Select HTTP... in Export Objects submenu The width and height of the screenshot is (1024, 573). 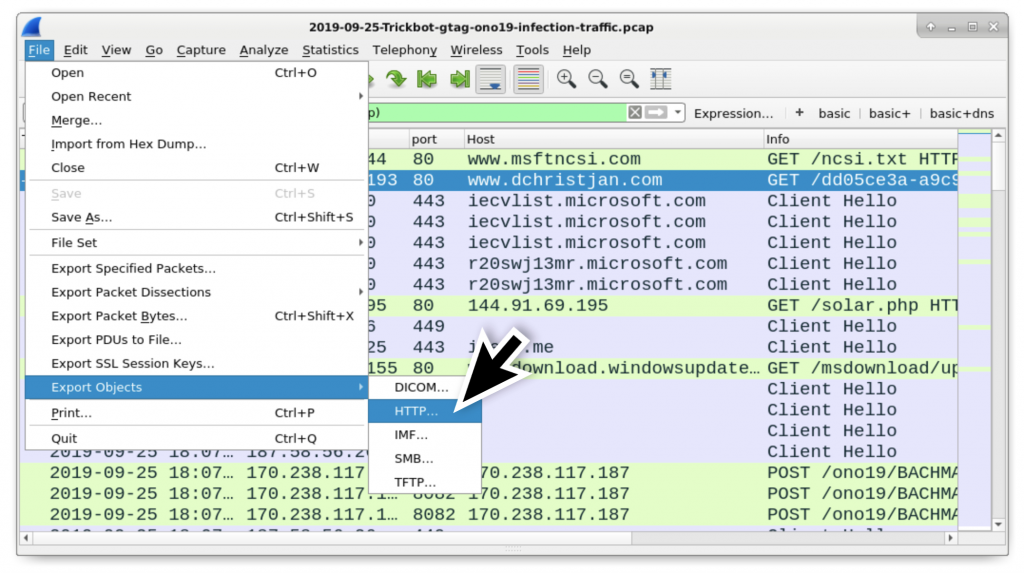[425, 411]
